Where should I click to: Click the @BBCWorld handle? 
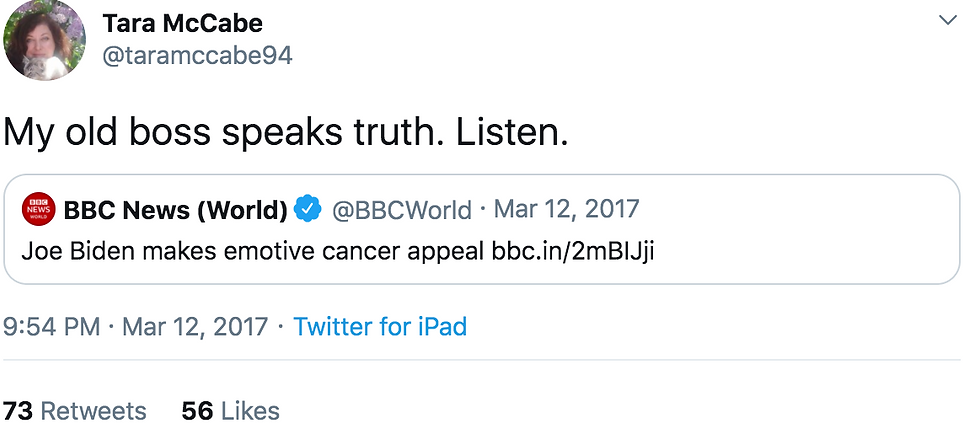401,210
